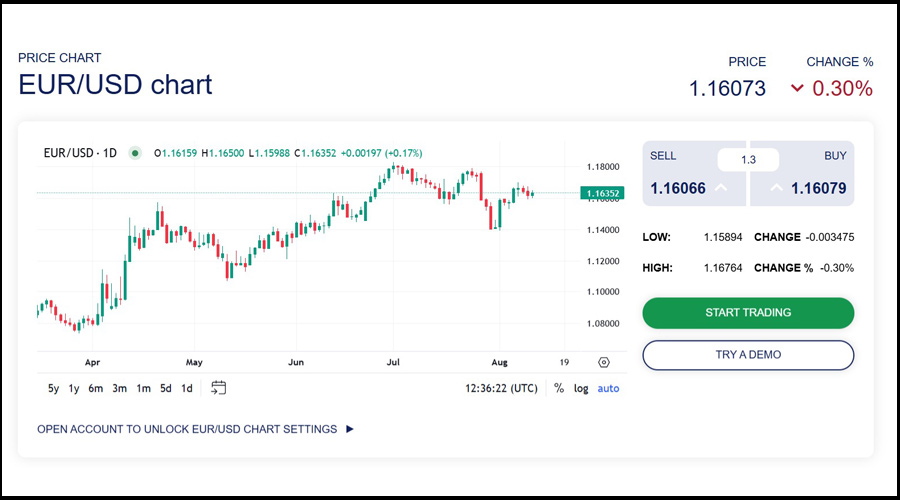
Task: Toggle log scale on the chart
Action: pos(581,388)
